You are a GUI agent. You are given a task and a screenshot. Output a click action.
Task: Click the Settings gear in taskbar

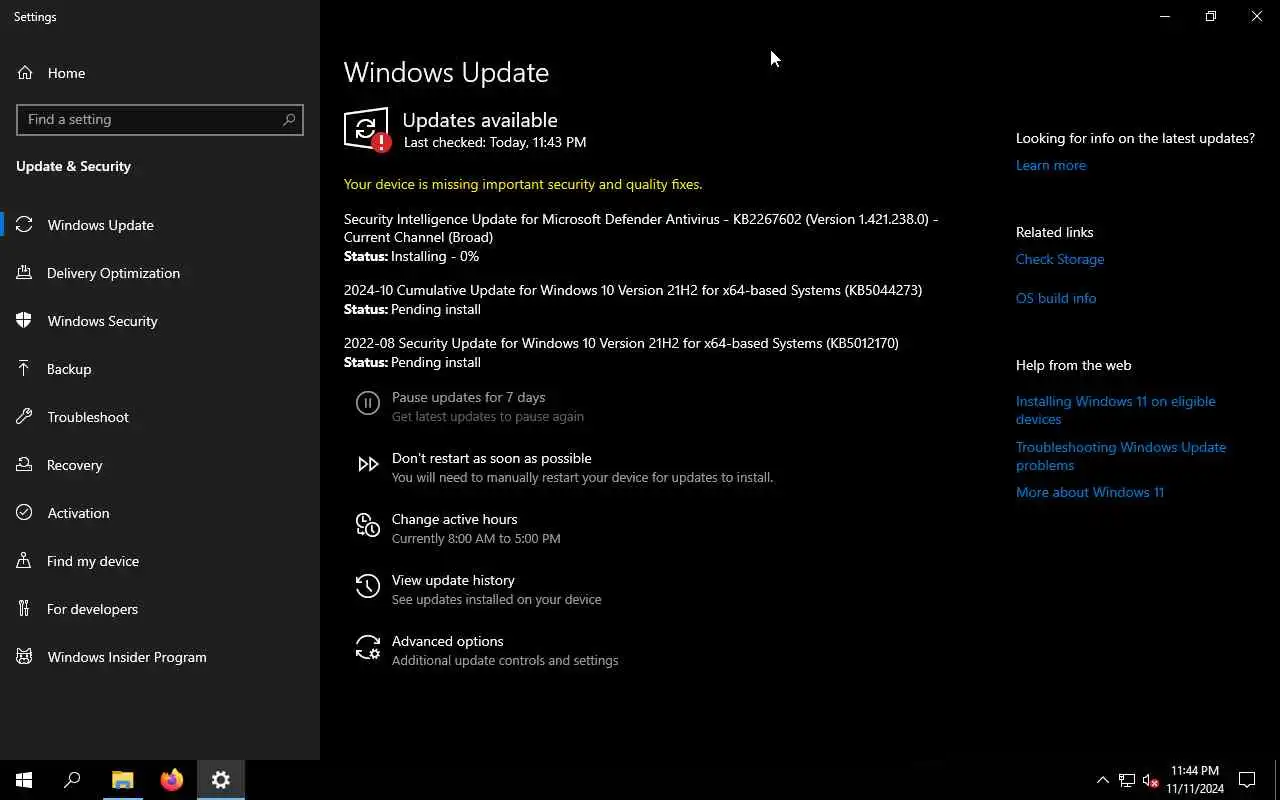[221, 780]
